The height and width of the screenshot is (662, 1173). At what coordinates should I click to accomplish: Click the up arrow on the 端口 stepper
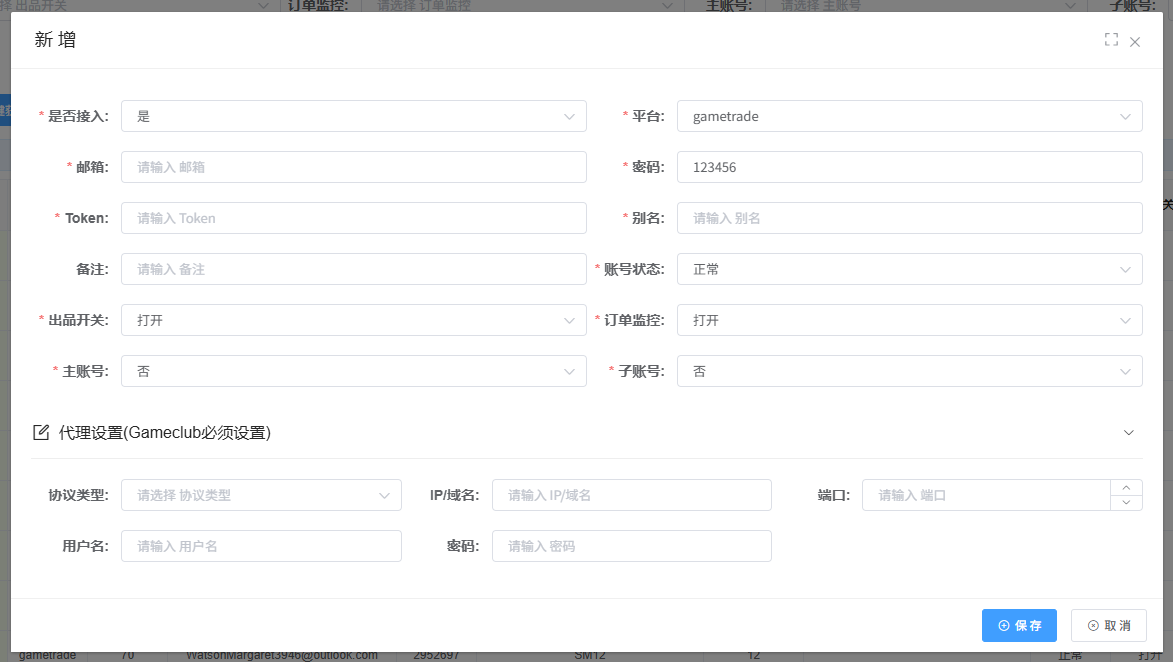pyautogui.click(x=1127, y=488)
